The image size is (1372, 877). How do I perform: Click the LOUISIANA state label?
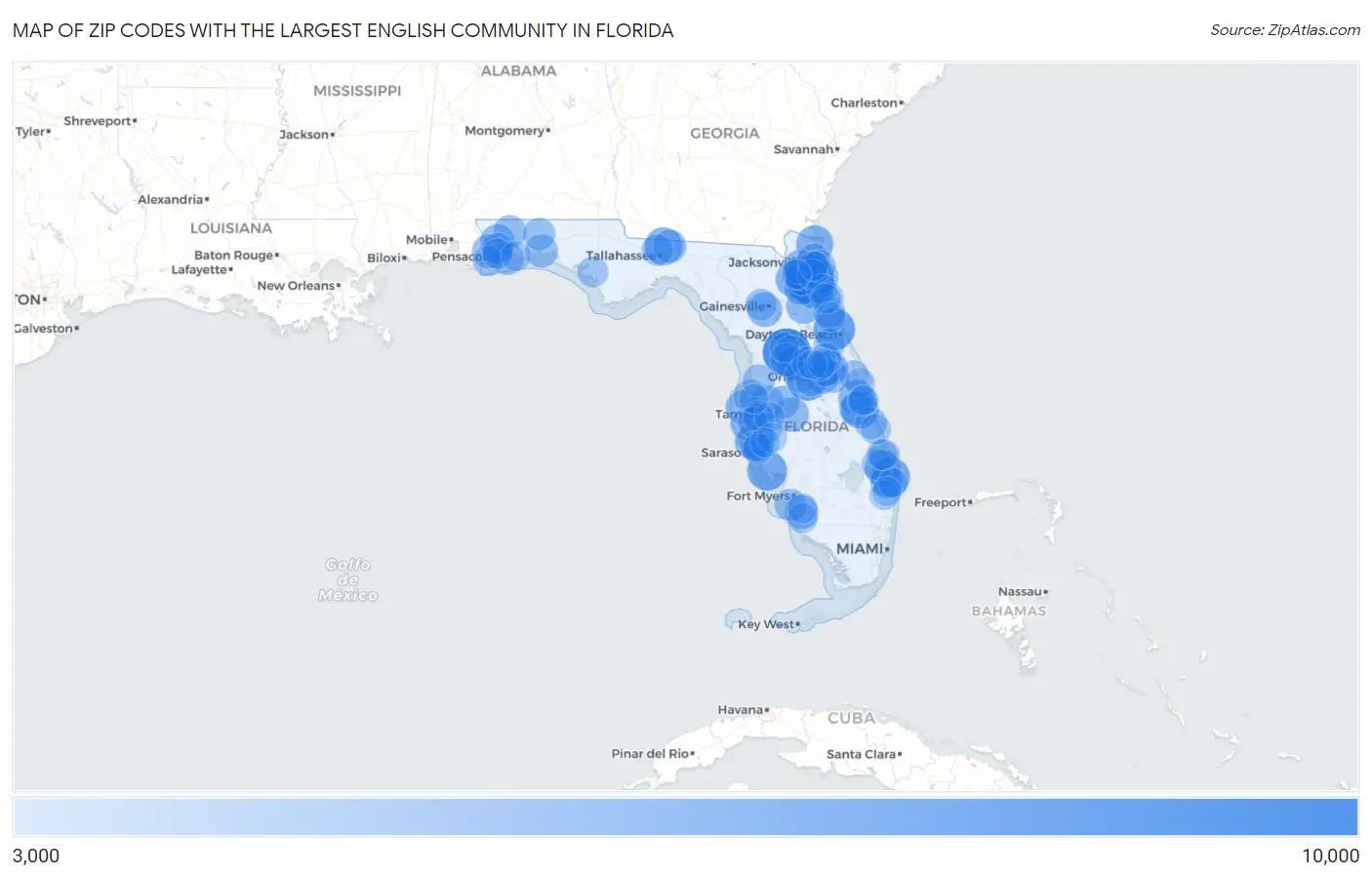(231, 228)
